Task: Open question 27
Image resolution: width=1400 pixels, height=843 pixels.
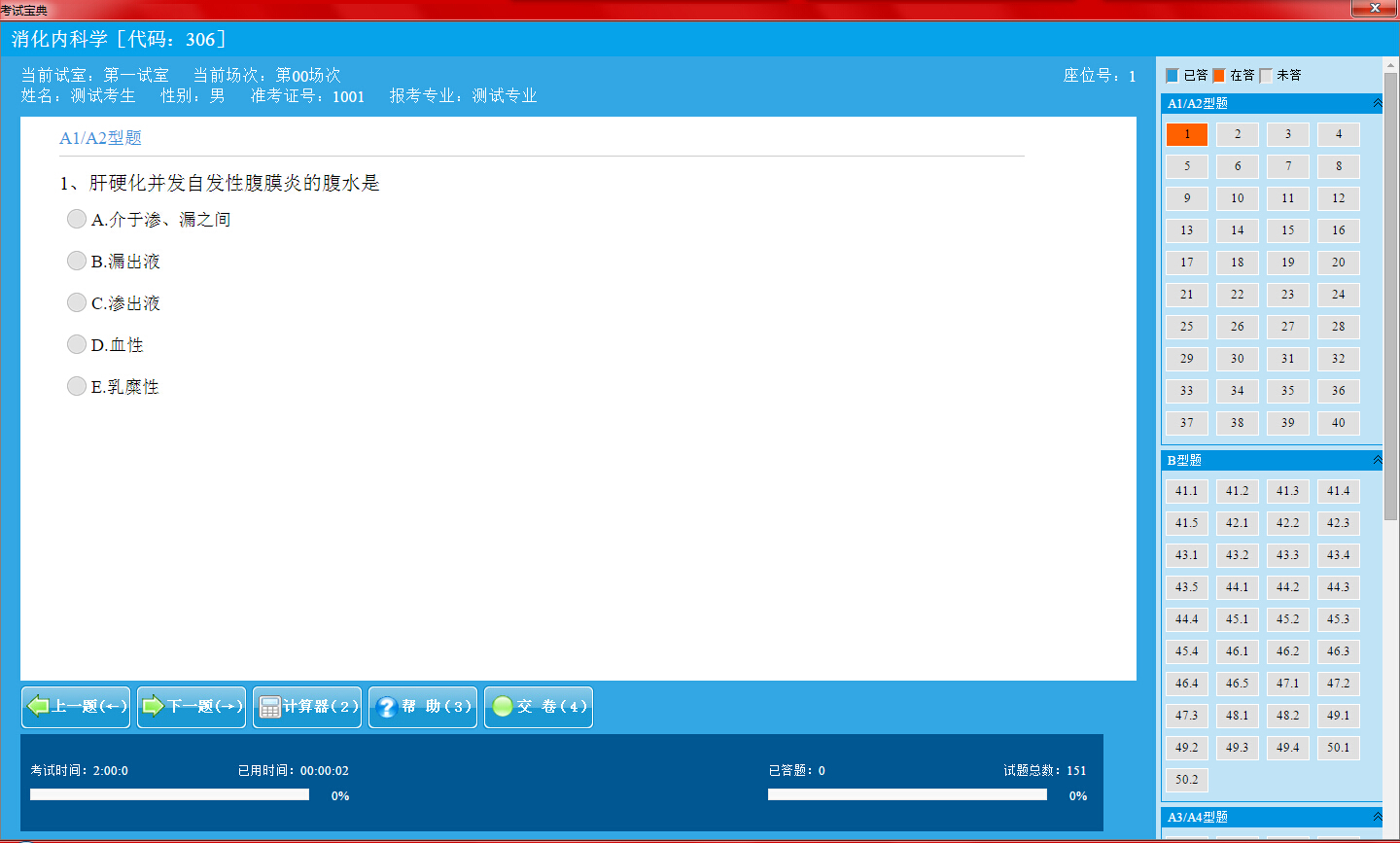Action: [x=1288, y=327]
